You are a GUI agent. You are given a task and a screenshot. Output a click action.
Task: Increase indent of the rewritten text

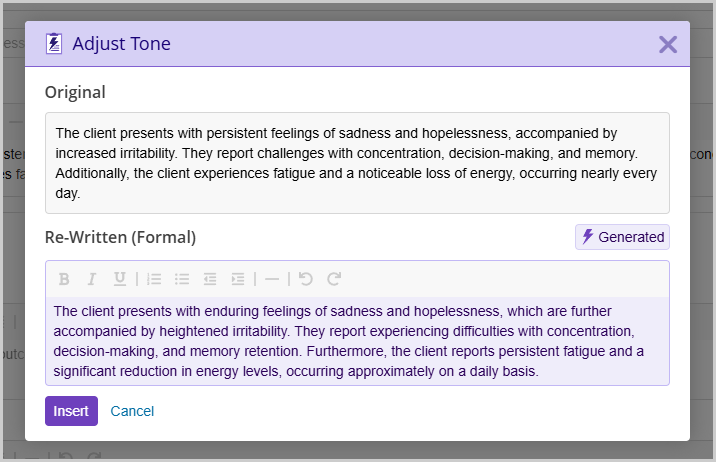pos(238,279)
